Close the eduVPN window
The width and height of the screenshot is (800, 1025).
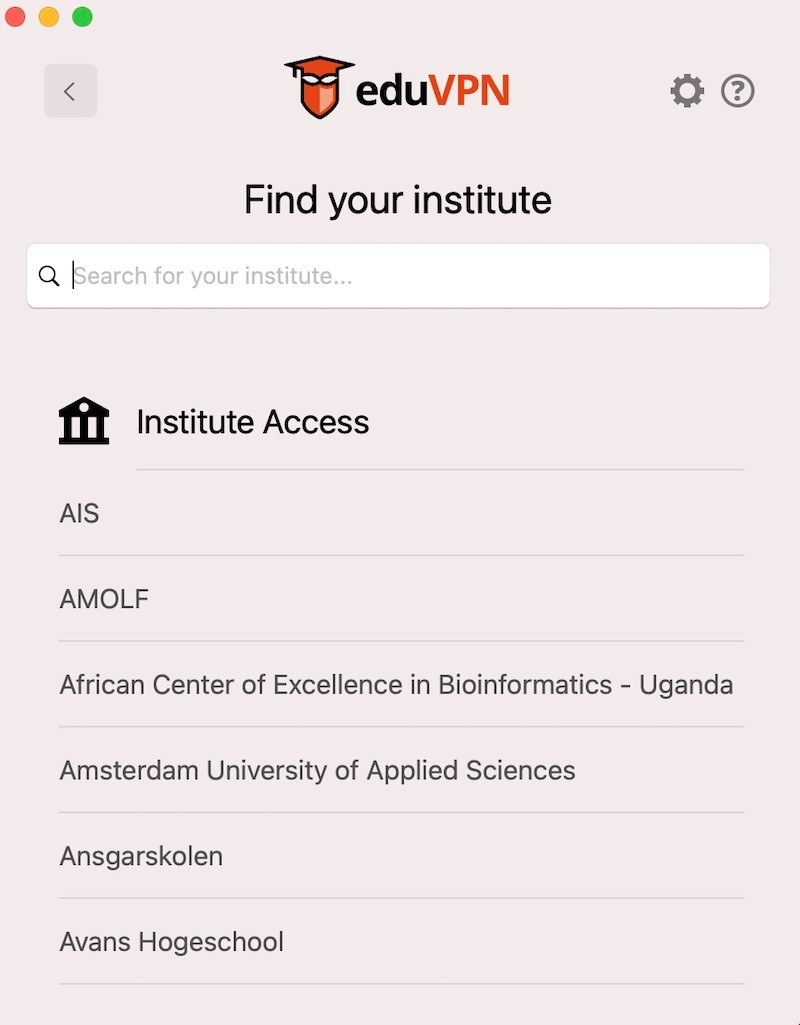(15, 17)
